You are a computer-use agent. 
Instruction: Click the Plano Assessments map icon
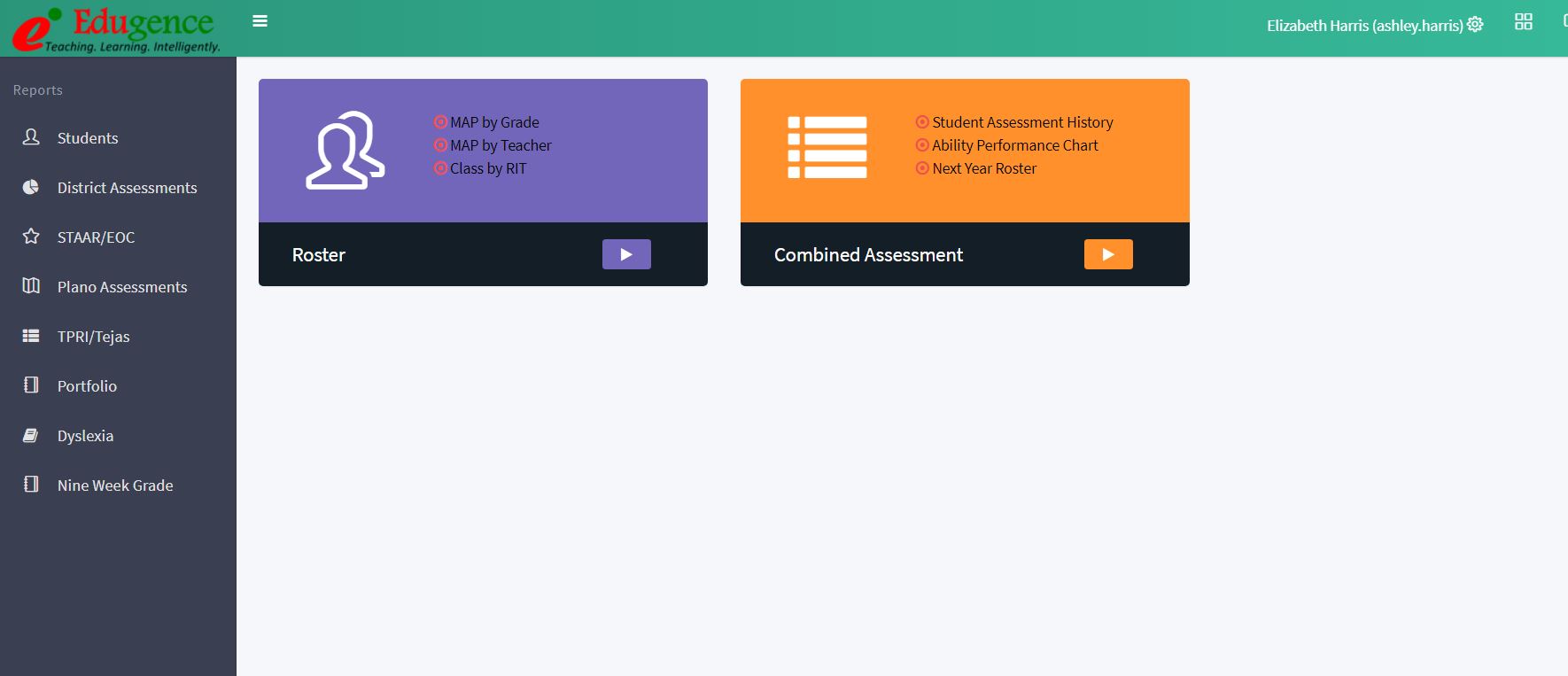[31, 286]
